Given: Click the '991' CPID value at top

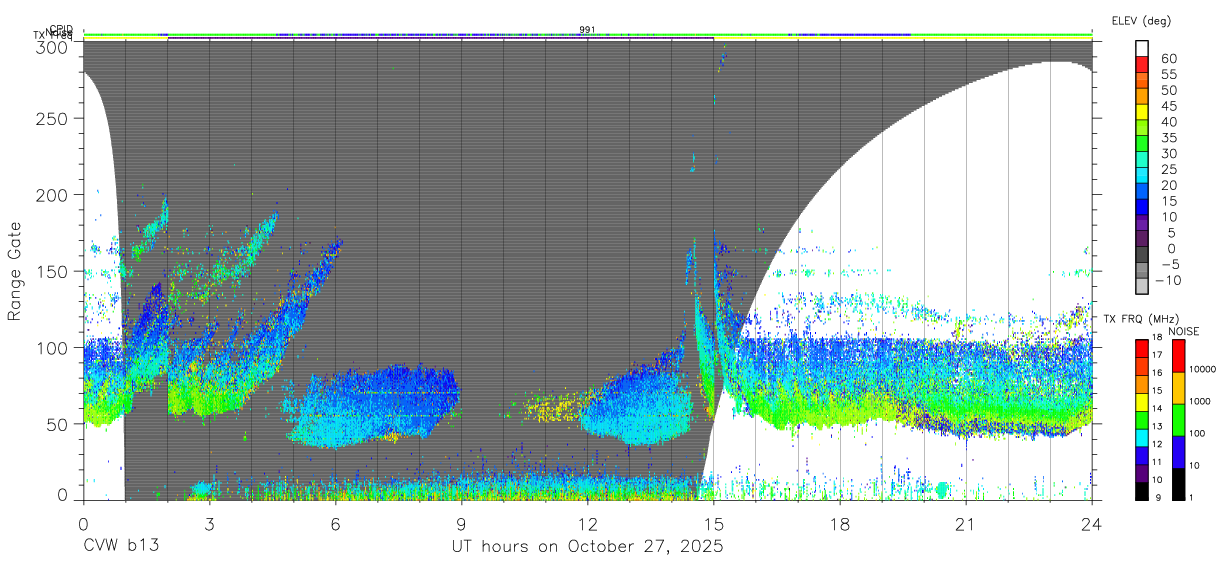Looking at the screenshot, I should tap(588, 30).
